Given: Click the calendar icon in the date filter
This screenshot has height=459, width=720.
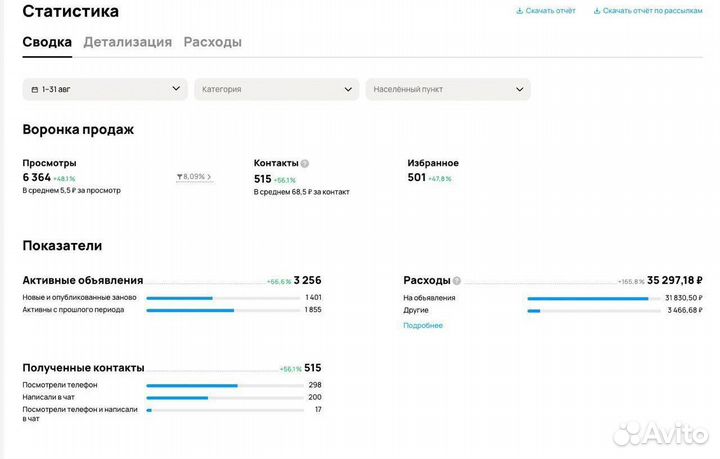Looking at the screenshot, I should pos(35,89).
